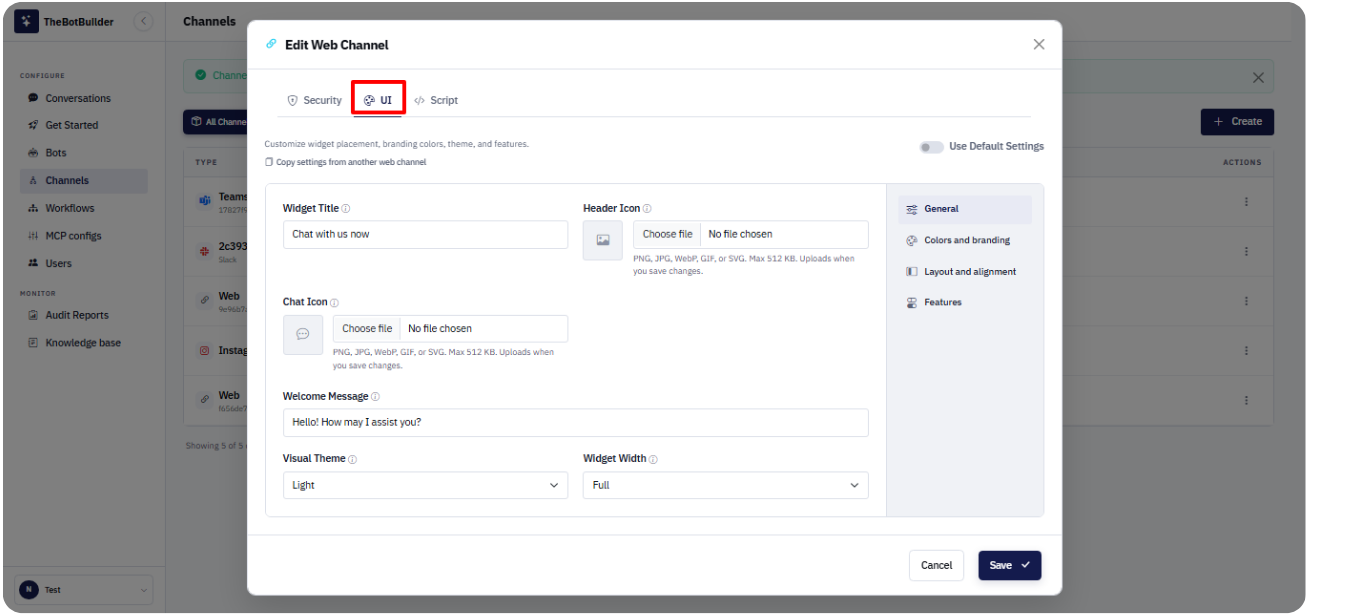Click the Widget Title input field
The image size is (1366, 615).
pos(425,234)
